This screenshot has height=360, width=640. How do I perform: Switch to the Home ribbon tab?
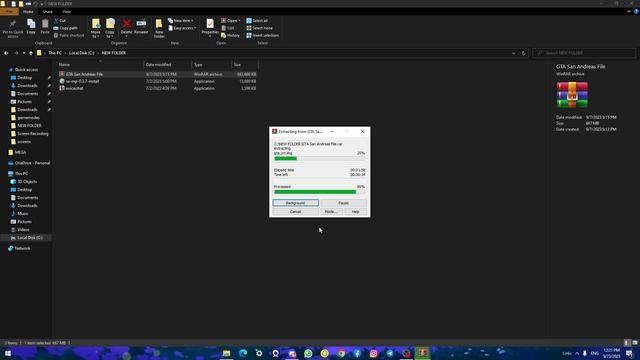28,12
